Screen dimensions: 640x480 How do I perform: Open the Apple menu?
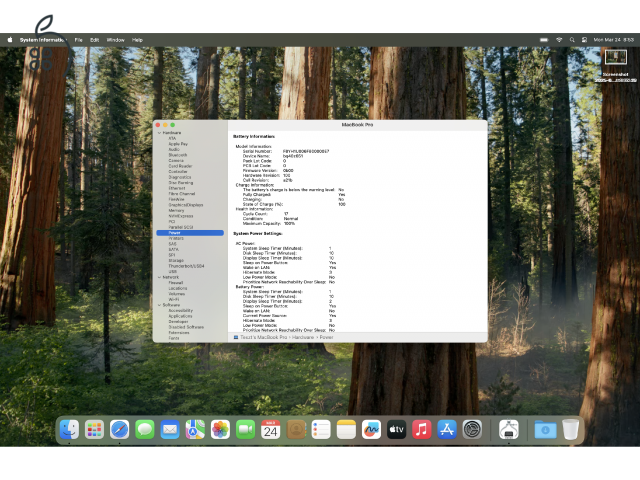10,40
